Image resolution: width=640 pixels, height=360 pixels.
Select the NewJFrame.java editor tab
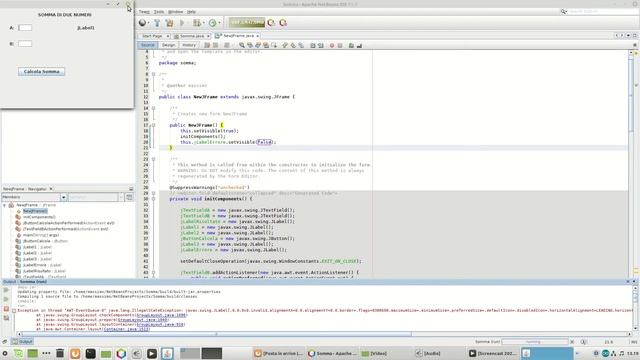click(x=237, y=36)
